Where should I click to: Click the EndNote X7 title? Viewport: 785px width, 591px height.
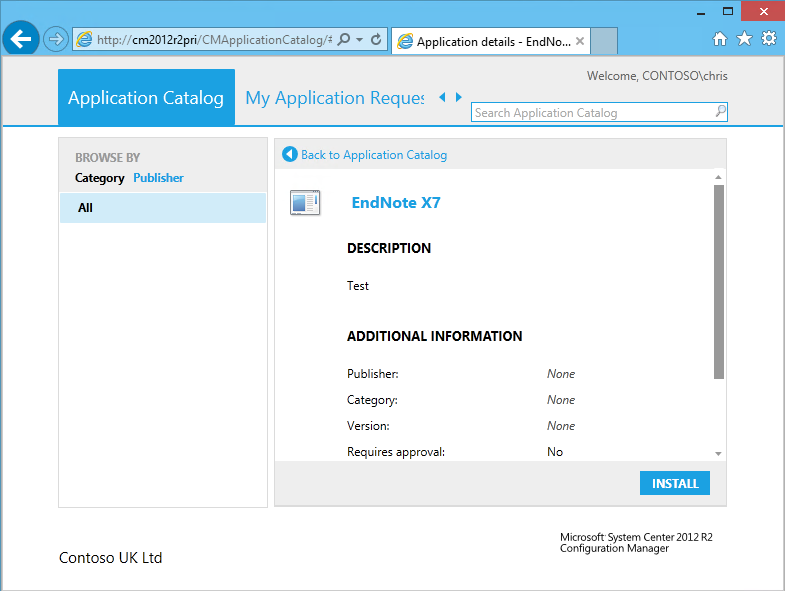396,202
